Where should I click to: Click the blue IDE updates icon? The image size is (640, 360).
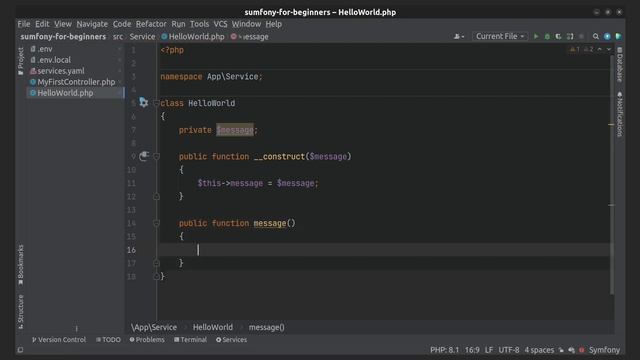607,36
